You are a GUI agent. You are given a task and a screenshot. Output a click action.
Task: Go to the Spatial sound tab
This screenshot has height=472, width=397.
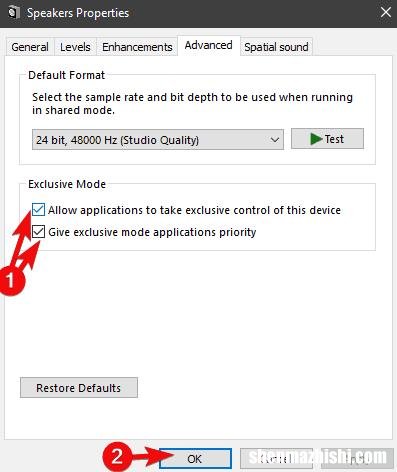[276, 47]
